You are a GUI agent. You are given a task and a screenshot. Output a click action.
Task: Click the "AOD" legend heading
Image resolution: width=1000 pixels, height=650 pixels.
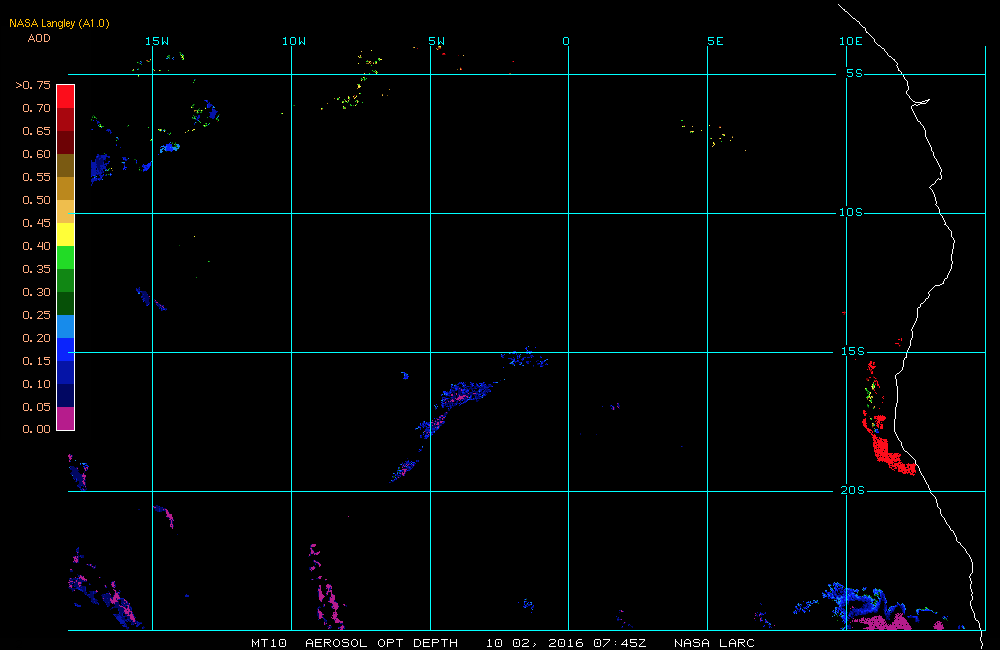39,38
